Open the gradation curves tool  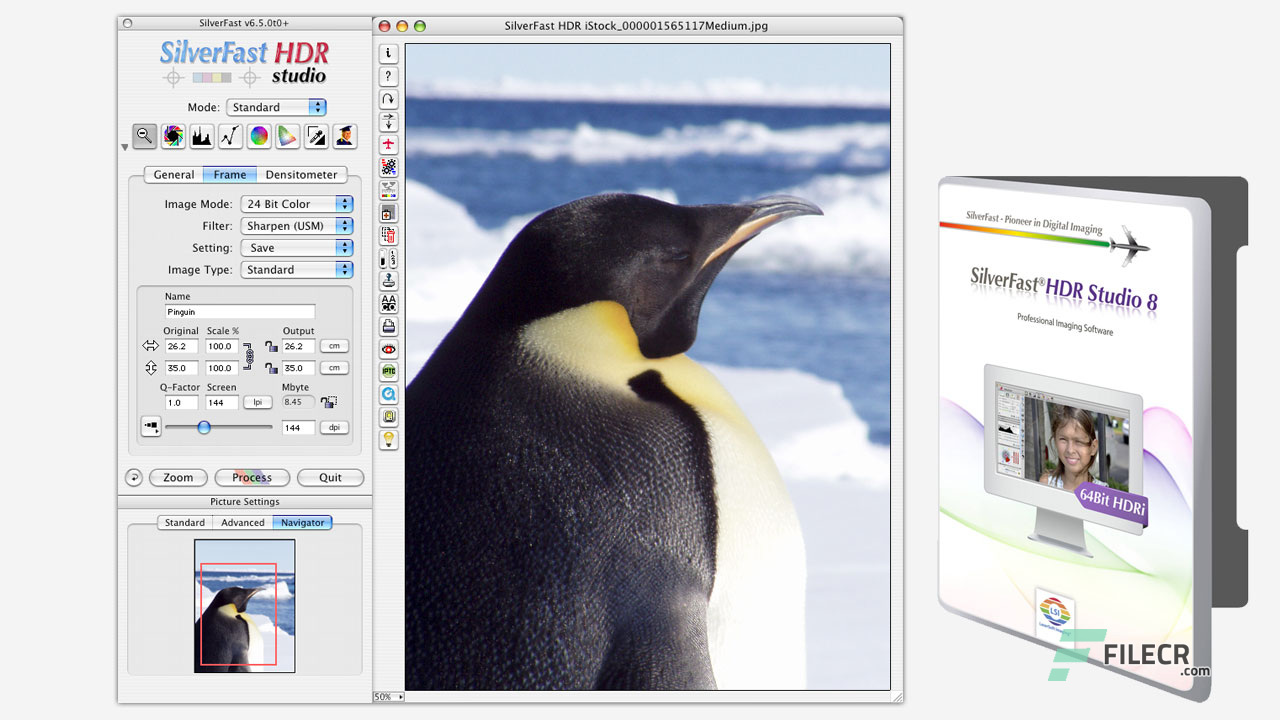(230, 136)
